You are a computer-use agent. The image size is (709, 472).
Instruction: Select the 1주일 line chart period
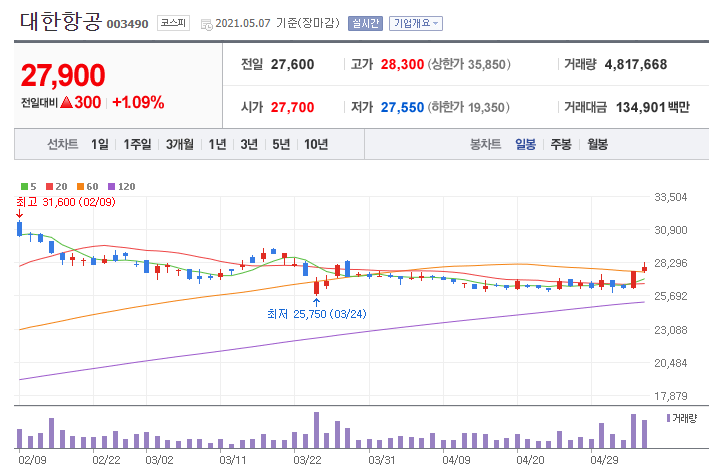[x=137, y=144]
